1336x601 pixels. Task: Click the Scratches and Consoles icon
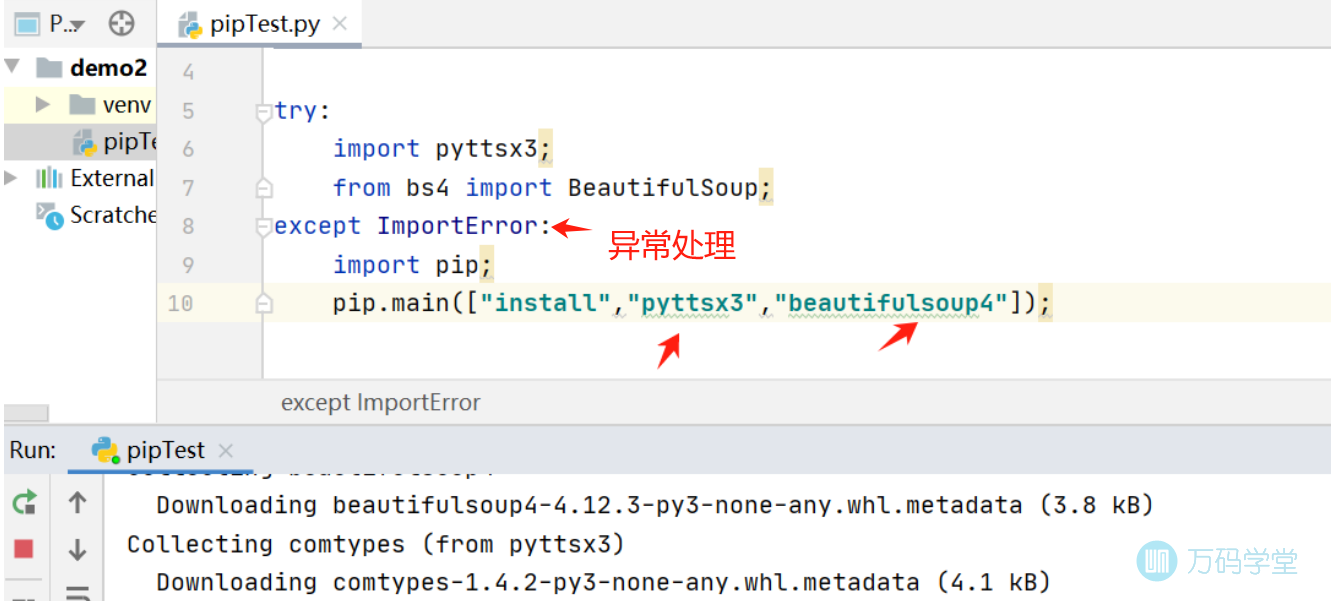49,215
